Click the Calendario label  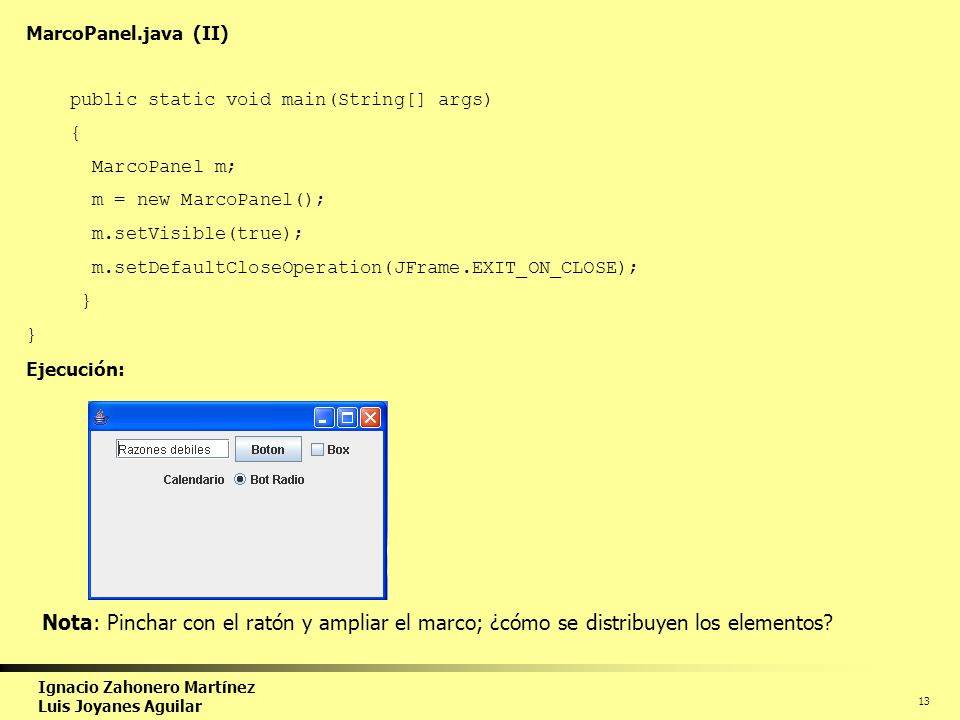[193, 479]
